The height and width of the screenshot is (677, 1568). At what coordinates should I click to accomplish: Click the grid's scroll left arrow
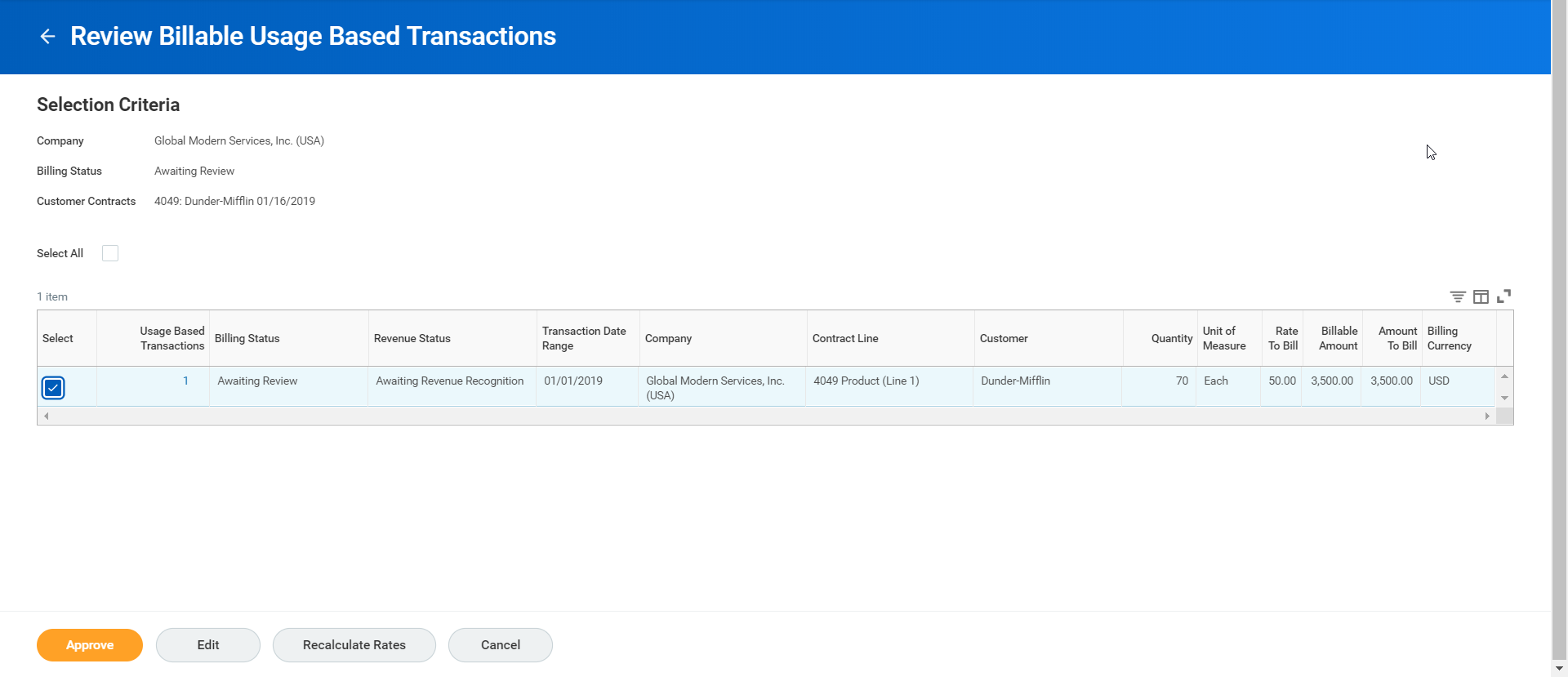point(47,416)
